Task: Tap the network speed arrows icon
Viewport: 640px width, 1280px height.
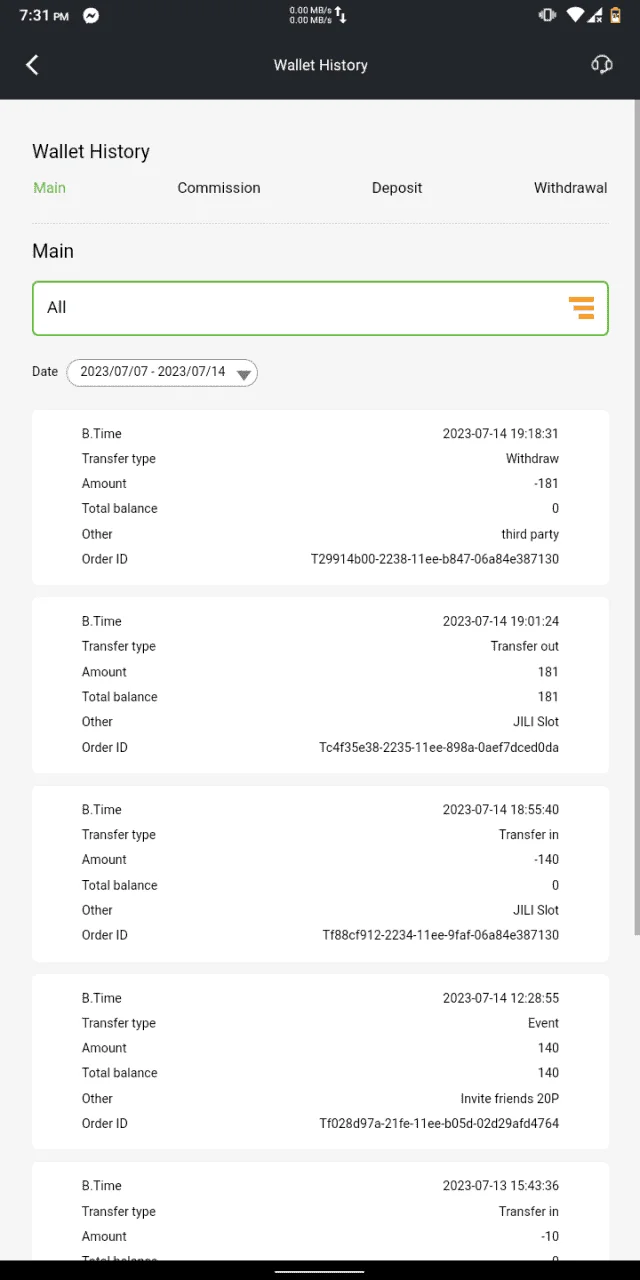Action: [x=340, y=15]
